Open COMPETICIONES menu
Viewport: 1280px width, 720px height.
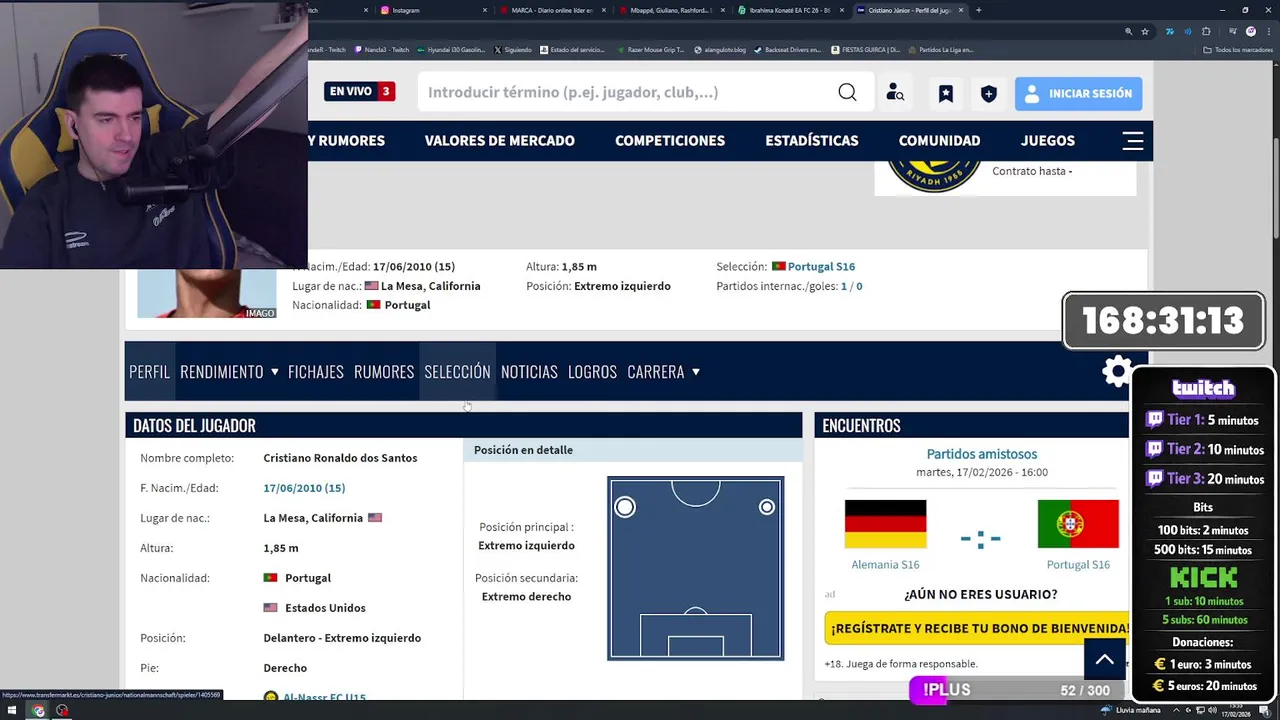pos(670,141)
